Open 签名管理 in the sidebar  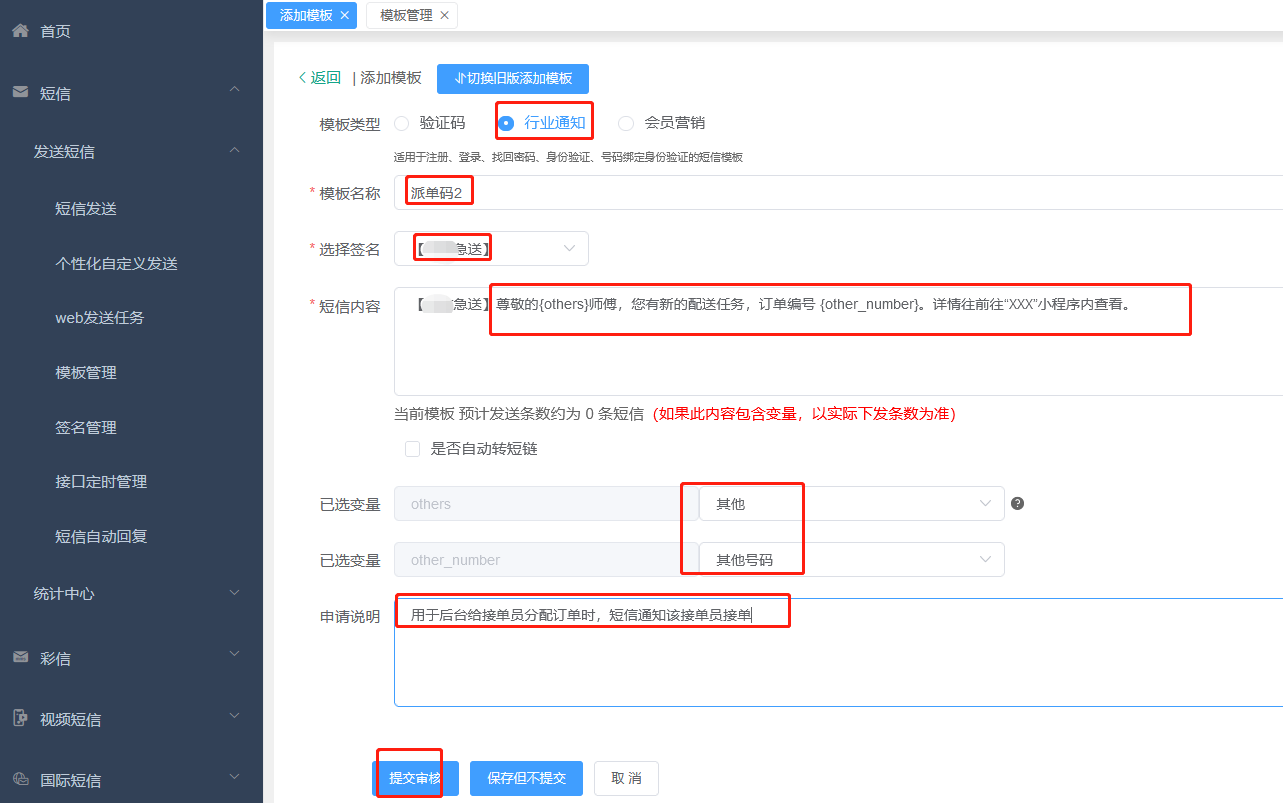point(86,428)
